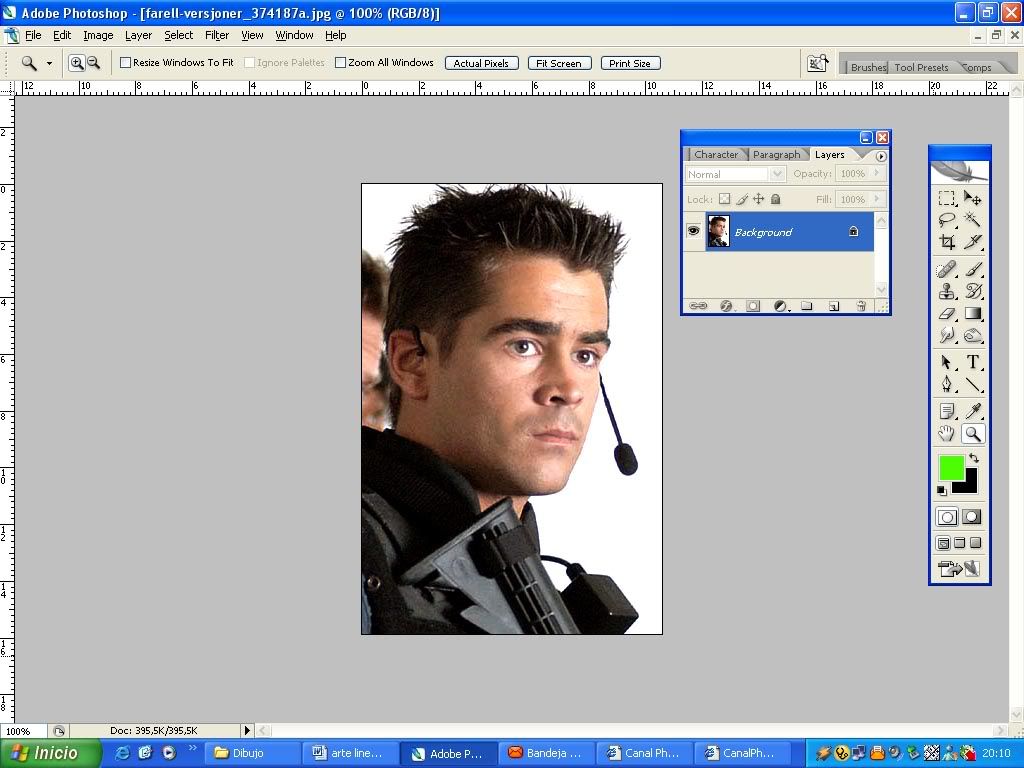Click the Actual Pixels button
Screen dimensions: 1024x768
481,63
